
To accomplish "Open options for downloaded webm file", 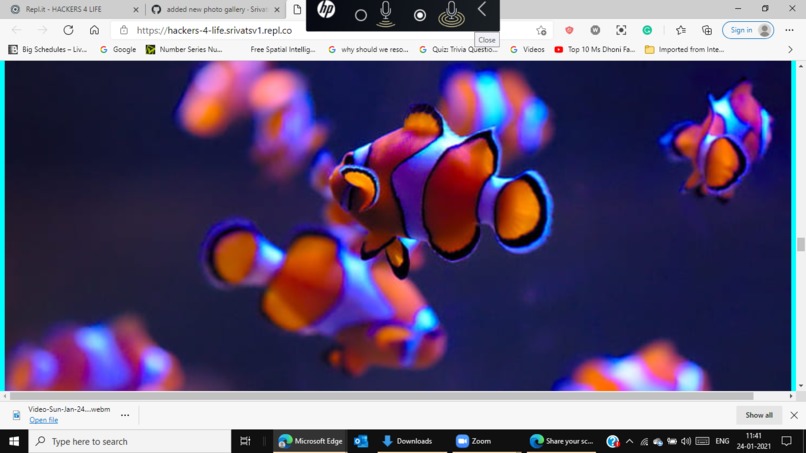I will (125, 415).
